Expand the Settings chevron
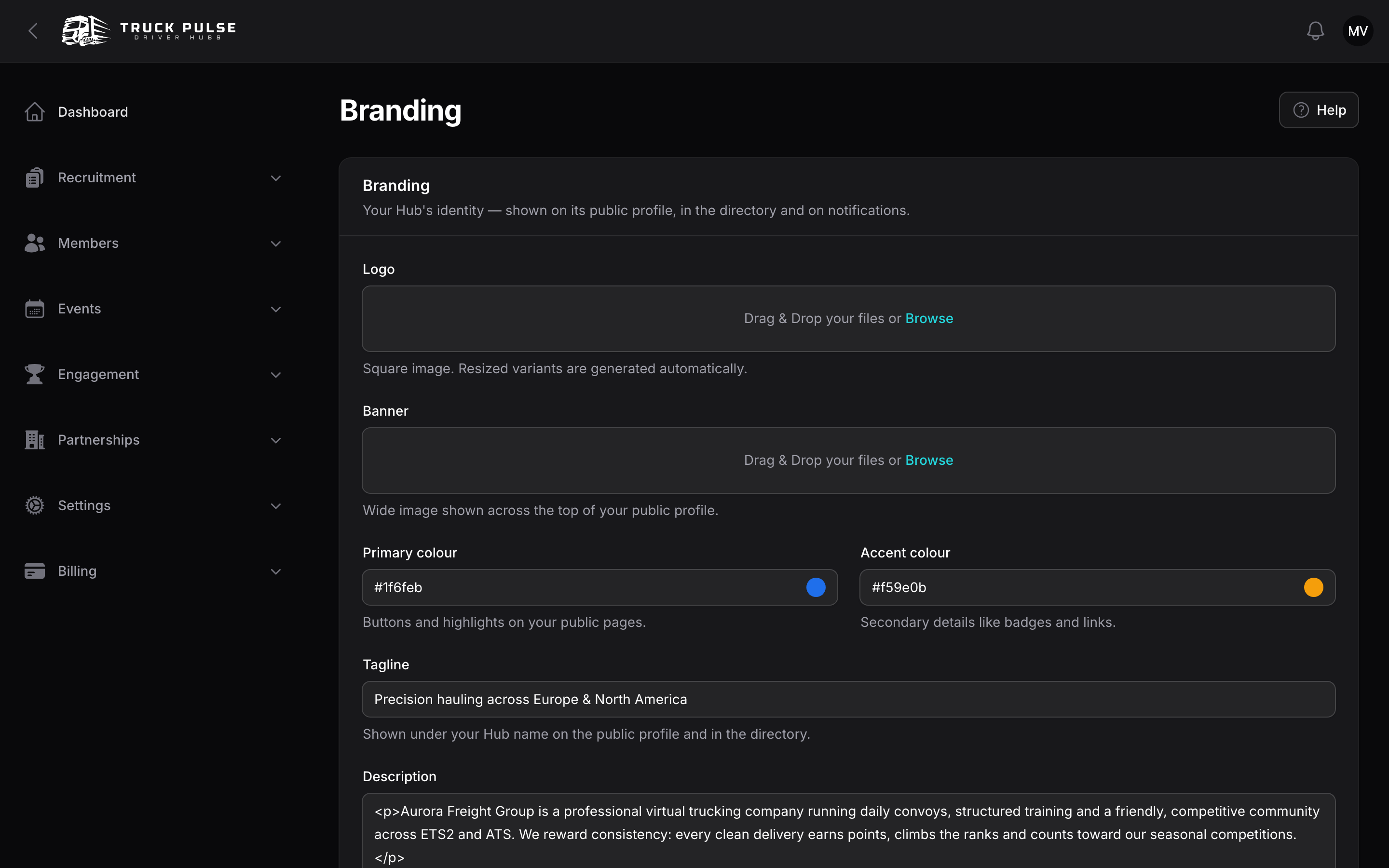The image size is (1389, 868). pyautogui.click(x=275, y=506)
